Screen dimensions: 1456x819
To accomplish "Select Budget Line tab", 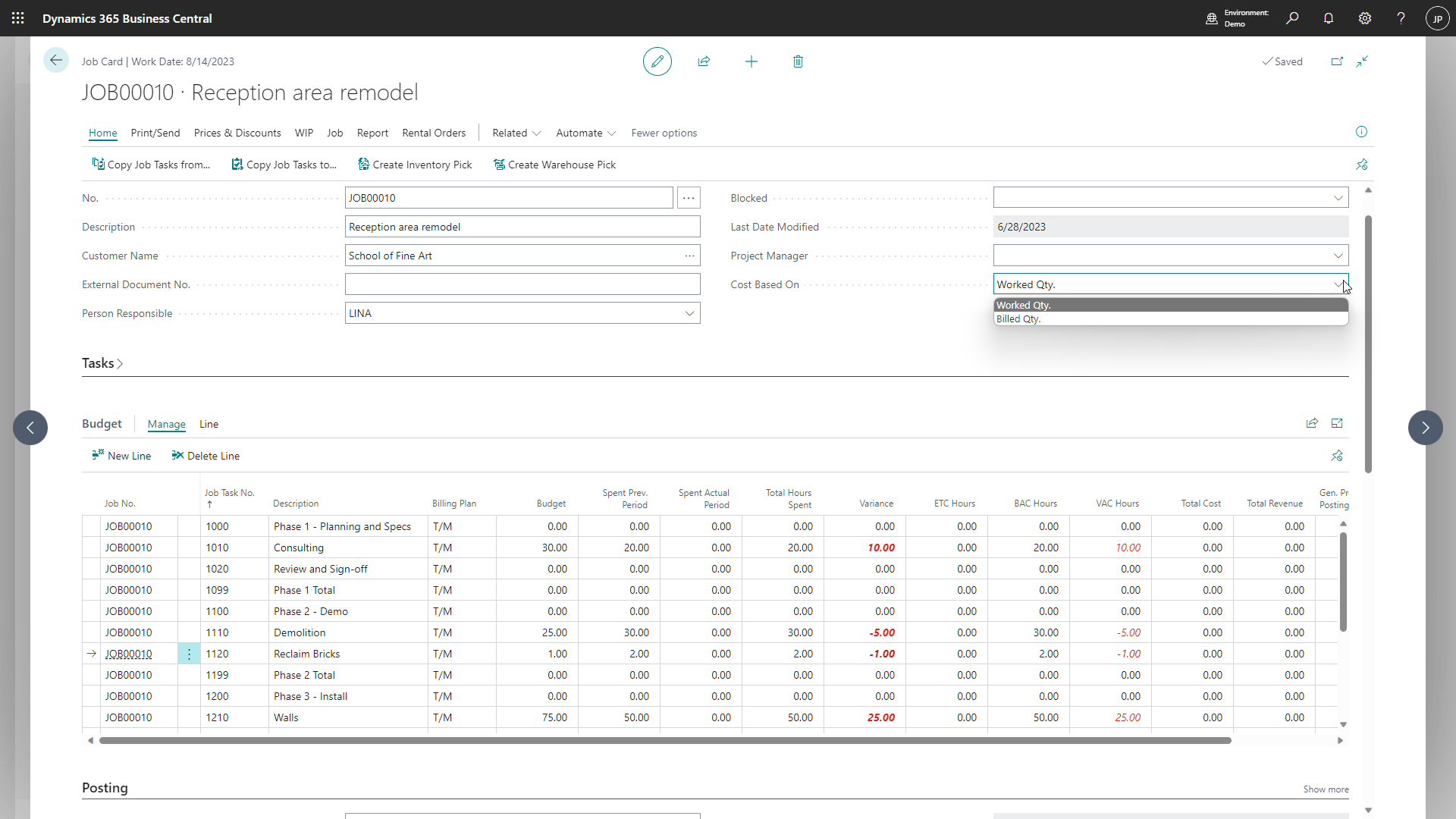I will coord(209,424).
